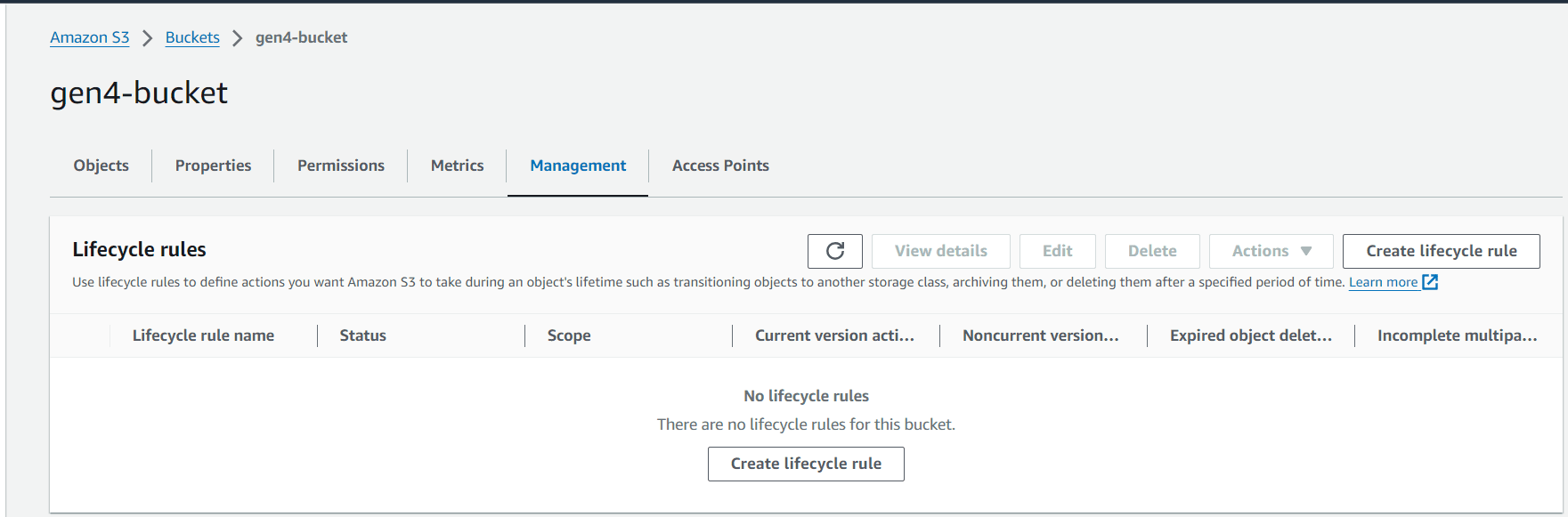Sort by Lifecycle rule name column
The image size is (1568, 517).
click(203, 335)
